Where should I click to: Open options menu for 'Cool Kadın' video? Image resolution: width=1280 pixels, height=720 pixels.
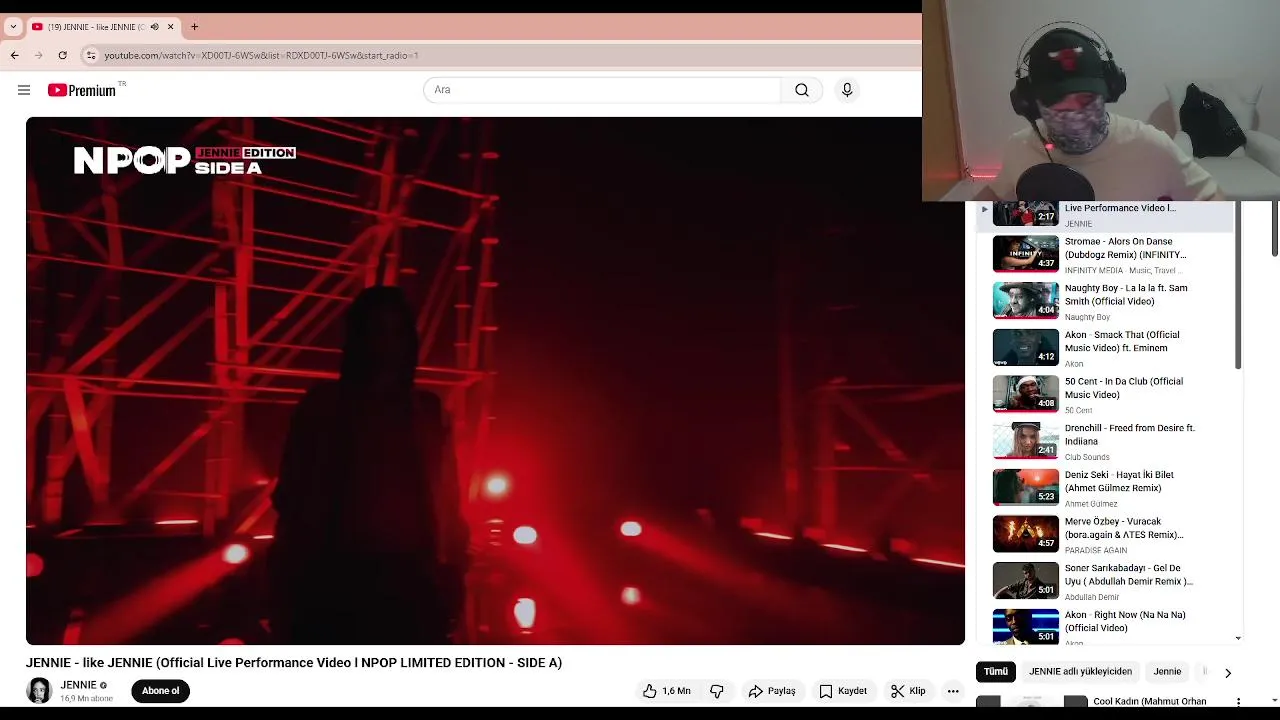tap(1238, 702)
